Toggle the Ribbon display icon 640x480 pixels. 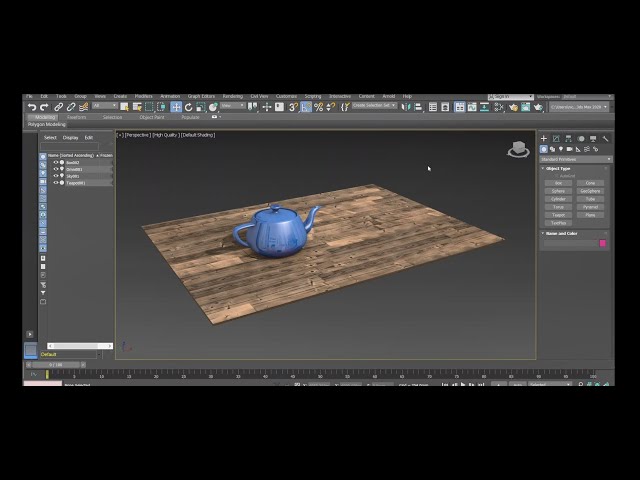tap(460, 107)
